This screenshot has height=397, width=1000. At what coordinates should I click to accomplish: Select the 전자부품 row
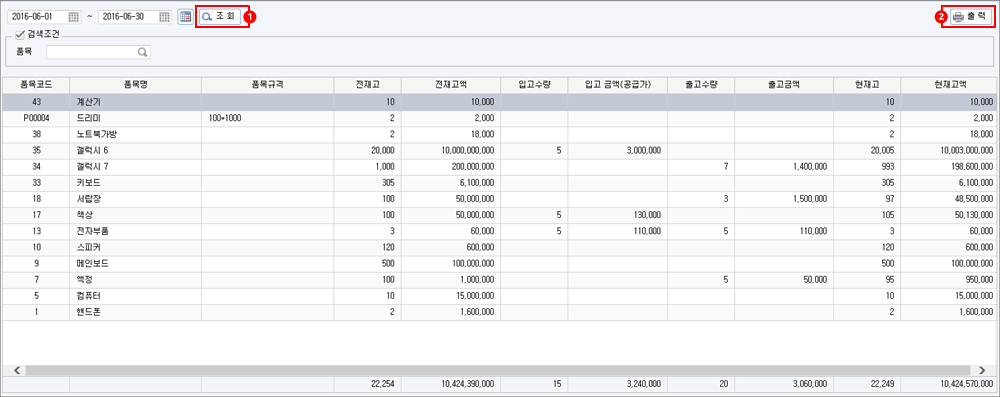pos(500,231)
